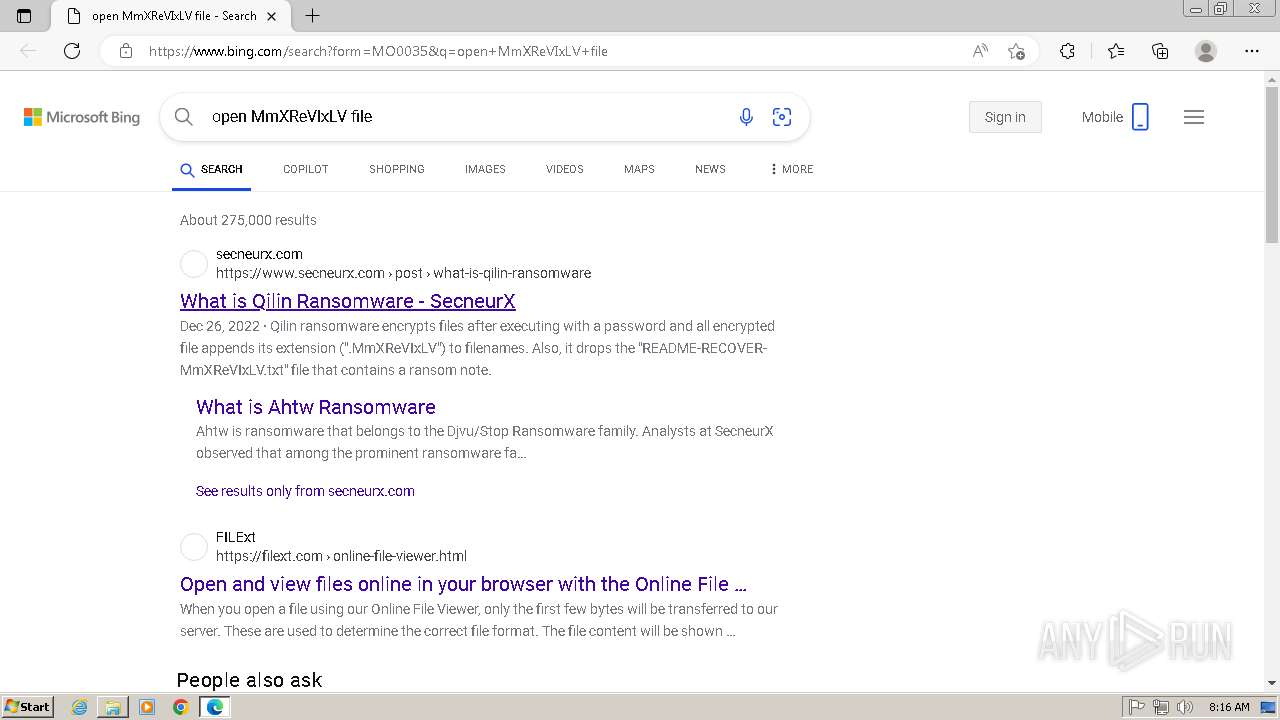Click the People also ask heading

(x=249, y=680)
